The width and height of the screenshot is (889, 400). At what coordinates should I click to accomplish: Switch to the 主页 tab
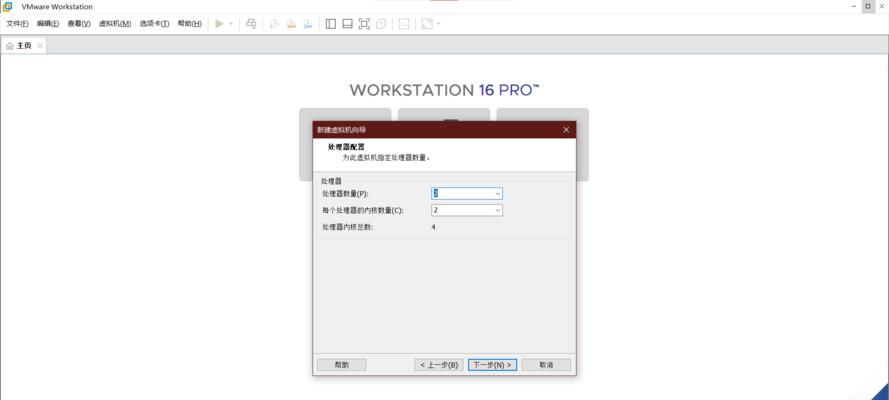24,46
